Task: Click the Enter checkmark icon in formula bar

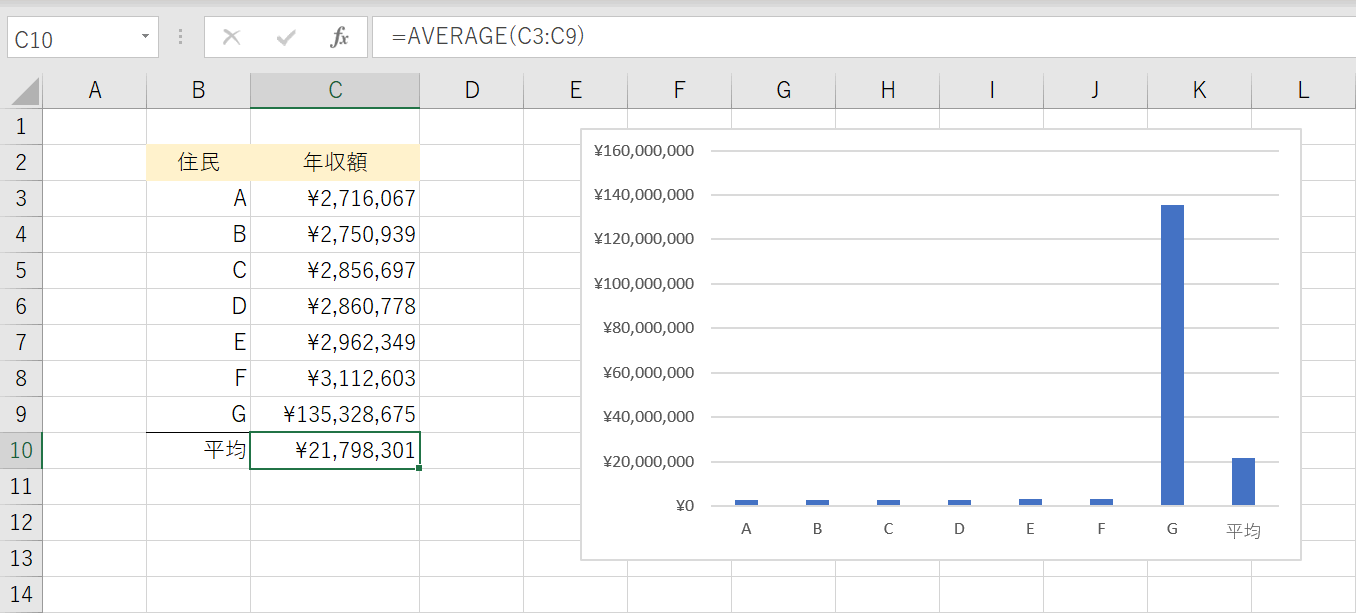Action: click(x=286, y=38)
